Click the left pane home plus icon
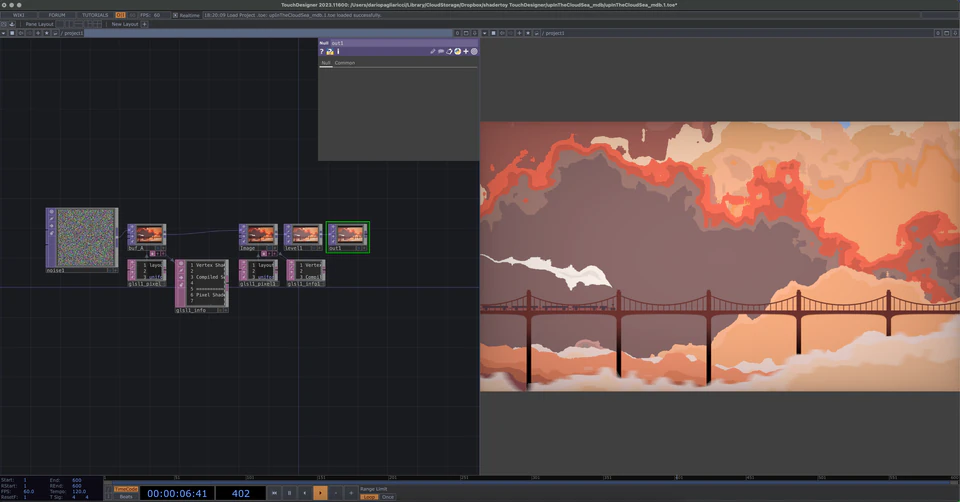Screen dimensions: 960x502 (38, 33)
